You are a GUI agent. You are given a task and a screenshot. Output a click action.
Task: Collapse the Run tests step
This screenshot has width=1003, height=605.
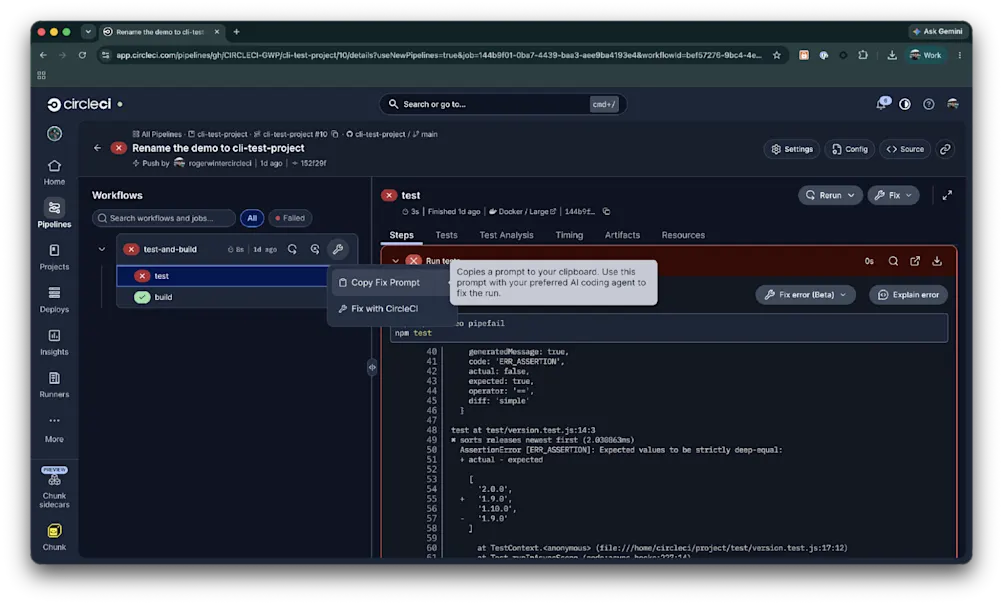point(395,261)
